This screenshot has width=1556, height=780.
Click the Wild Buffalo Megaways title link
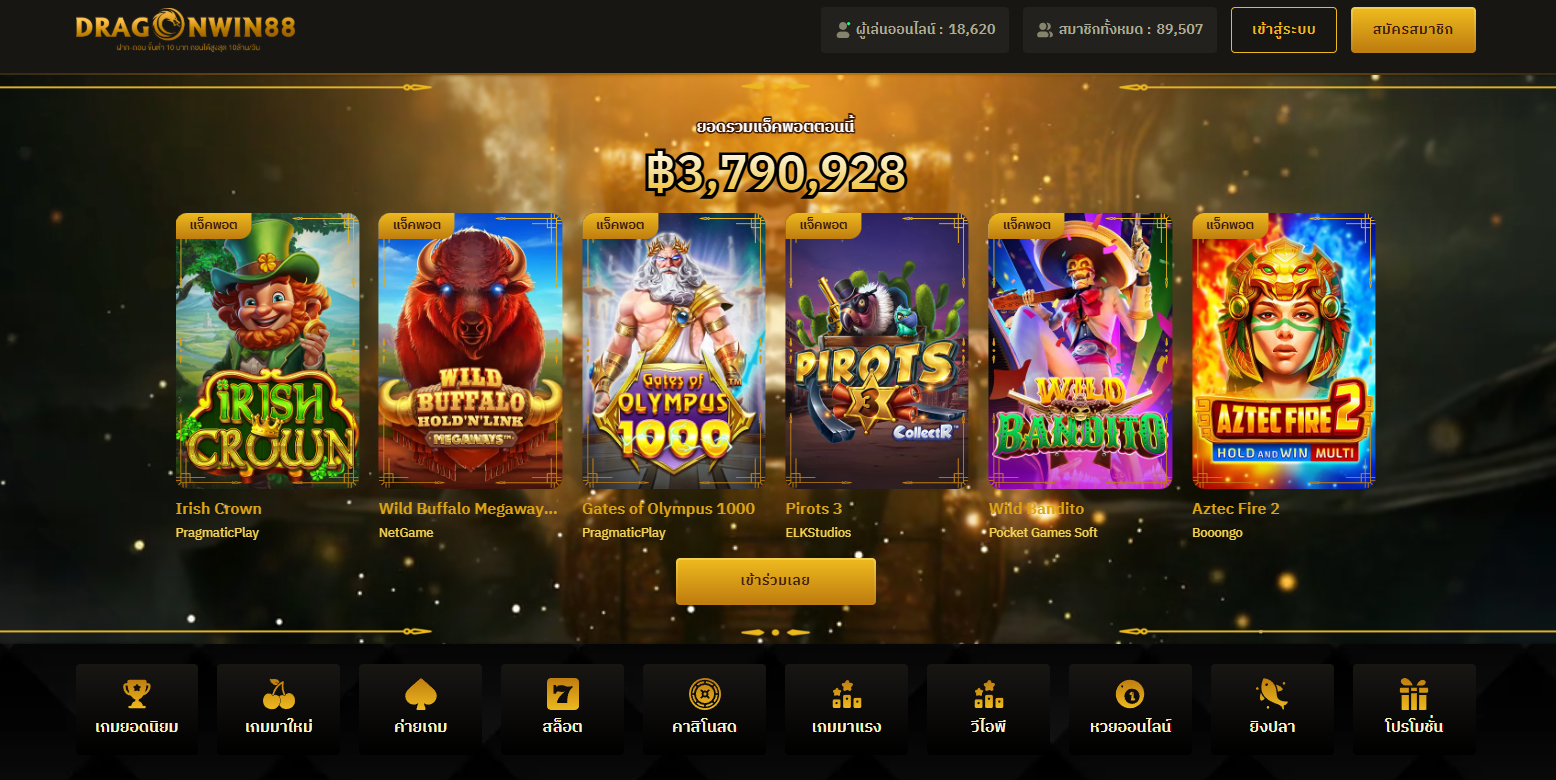pos(468,508)
